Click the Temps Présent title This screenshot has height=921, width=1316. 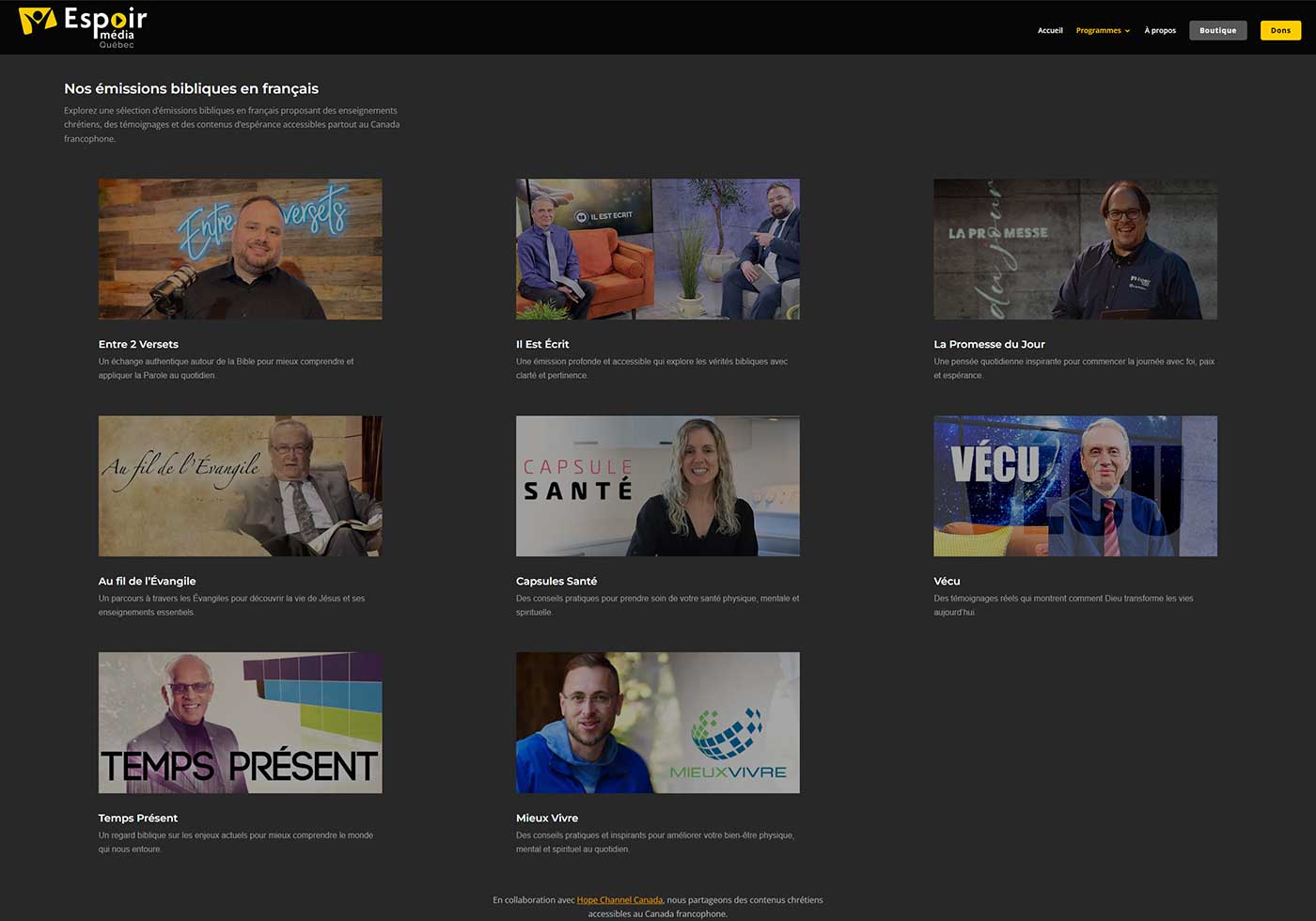pos(137,818)
